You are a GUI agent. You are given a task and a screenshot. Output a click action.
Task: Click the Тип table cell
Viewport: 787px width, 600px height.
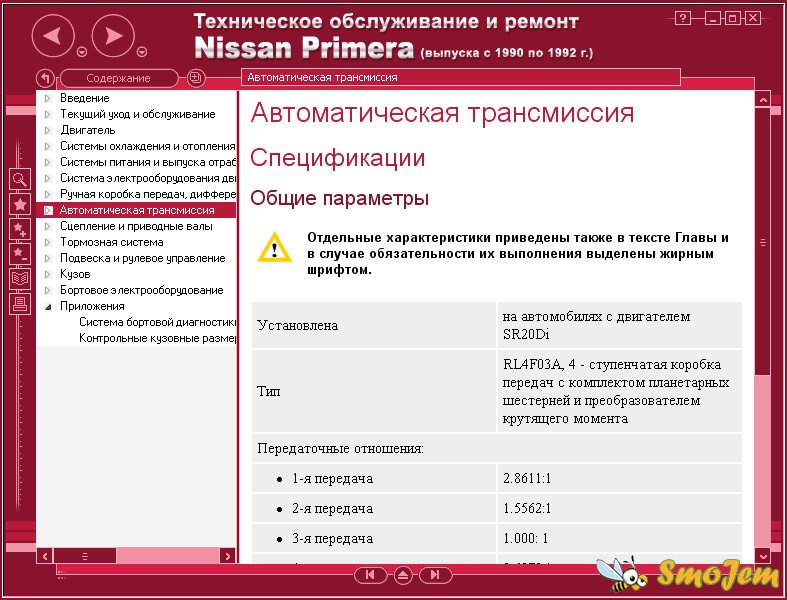374,391
